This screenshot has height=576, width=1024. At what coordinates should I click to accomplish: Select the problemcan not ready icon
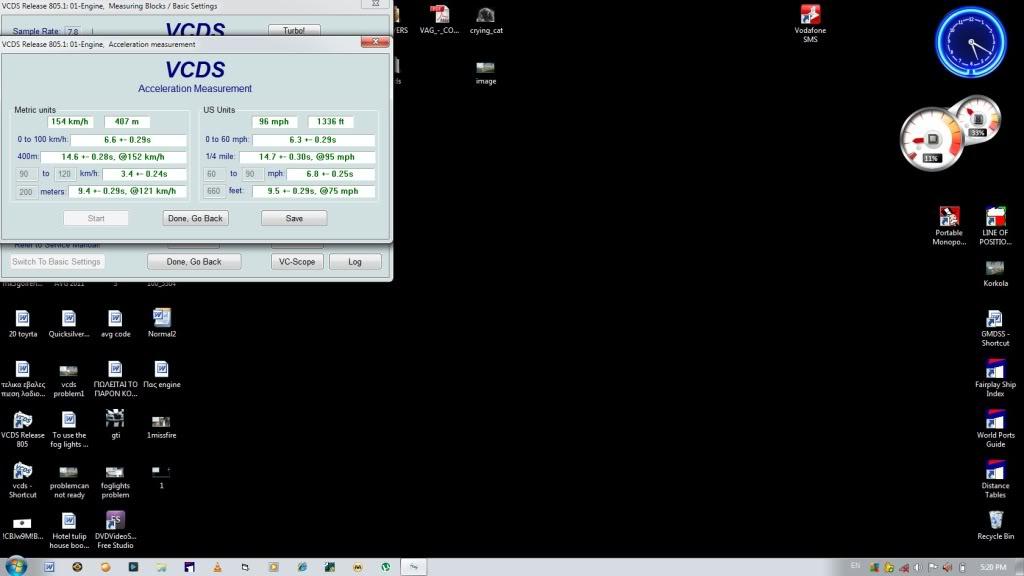[x=69, y=482]
